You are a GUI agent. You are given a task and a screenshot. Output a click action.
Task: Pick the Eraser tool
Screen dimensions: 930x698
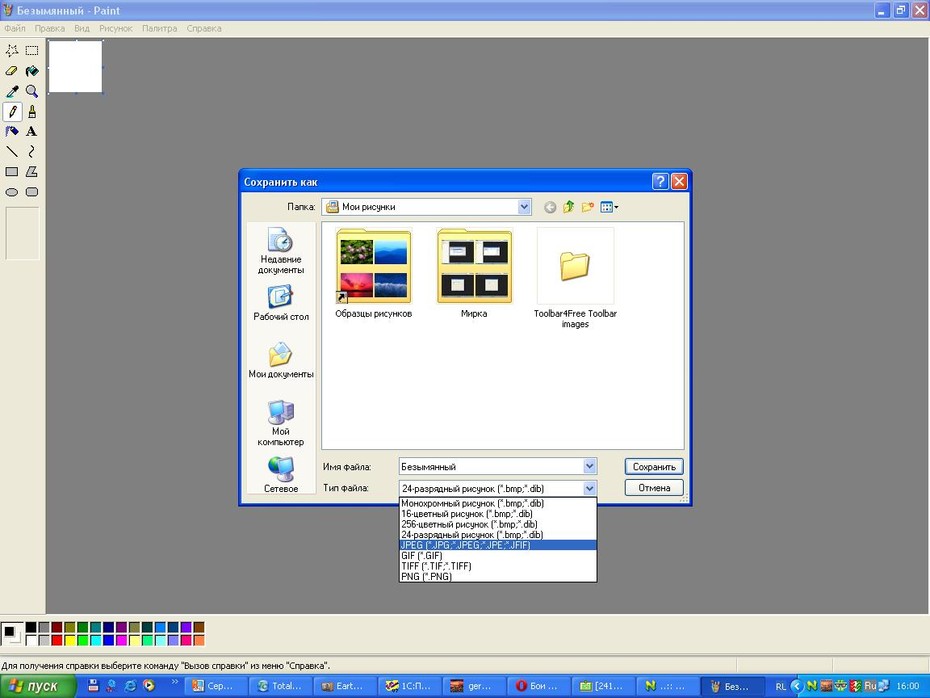(12, 71)
